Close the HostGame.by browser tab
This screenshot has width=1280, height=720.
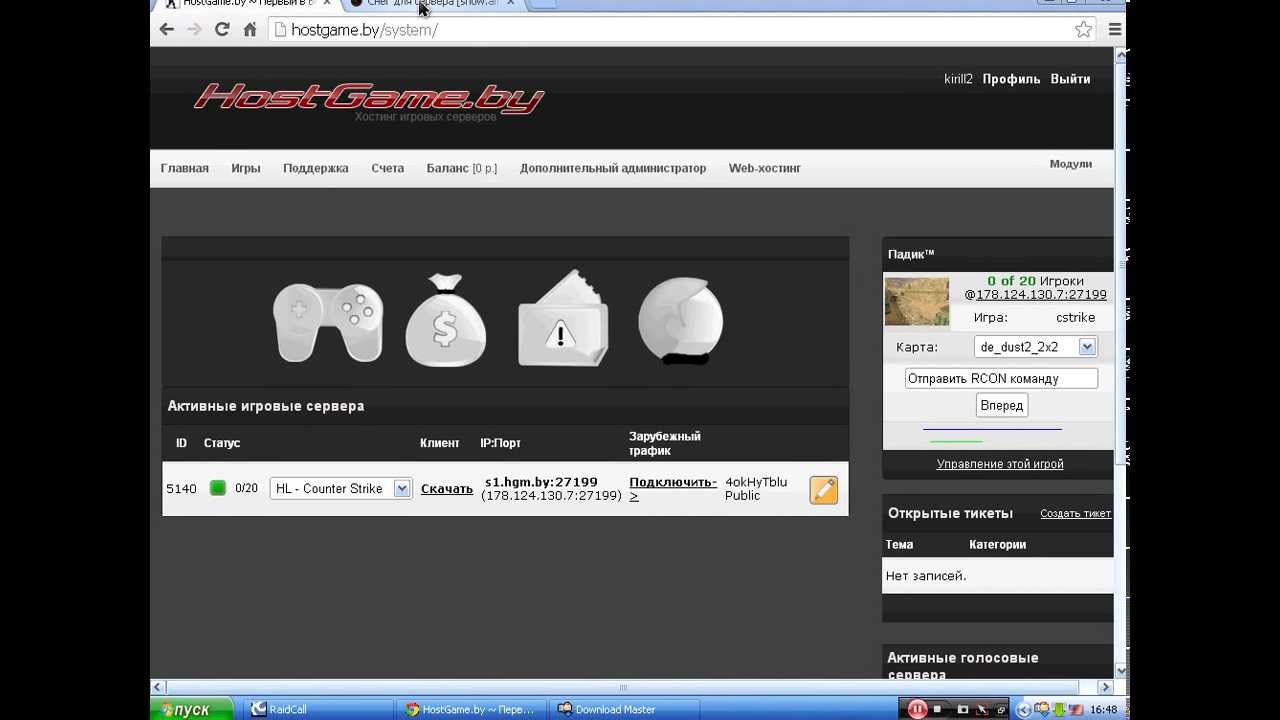[x=326, y=4]
